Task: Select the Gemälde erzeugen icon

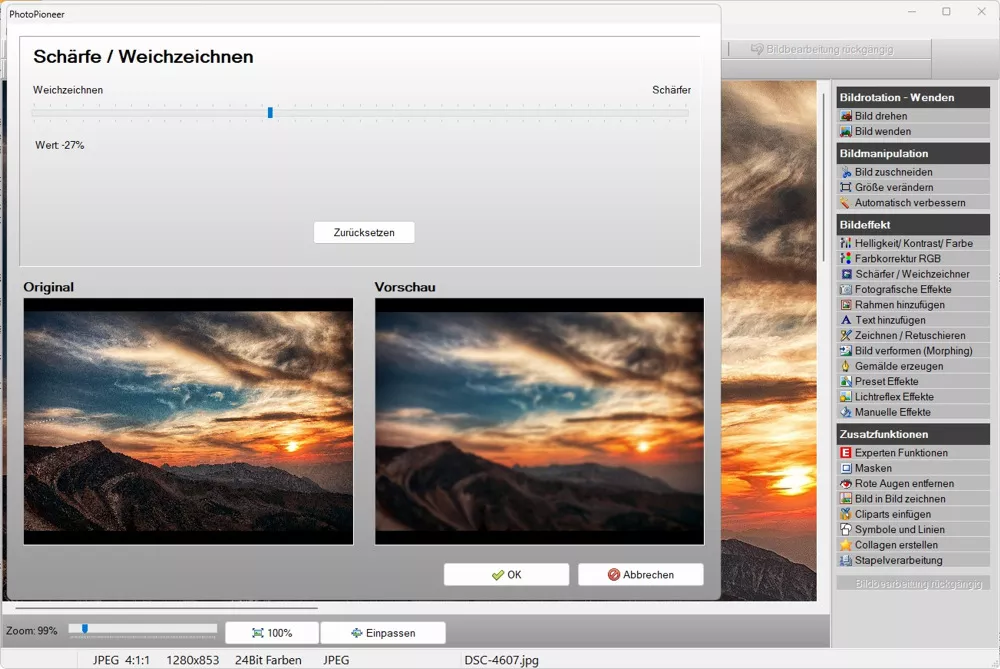Action: pyautogui.click(x=846, y=367)
